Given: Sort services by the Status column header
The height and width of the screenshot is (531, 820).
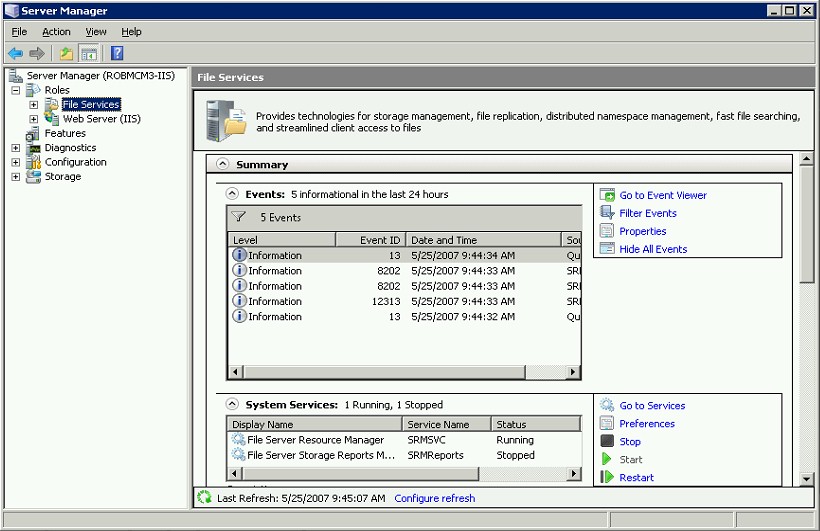Looking at the screenshot, I should [x=536, y=424].
